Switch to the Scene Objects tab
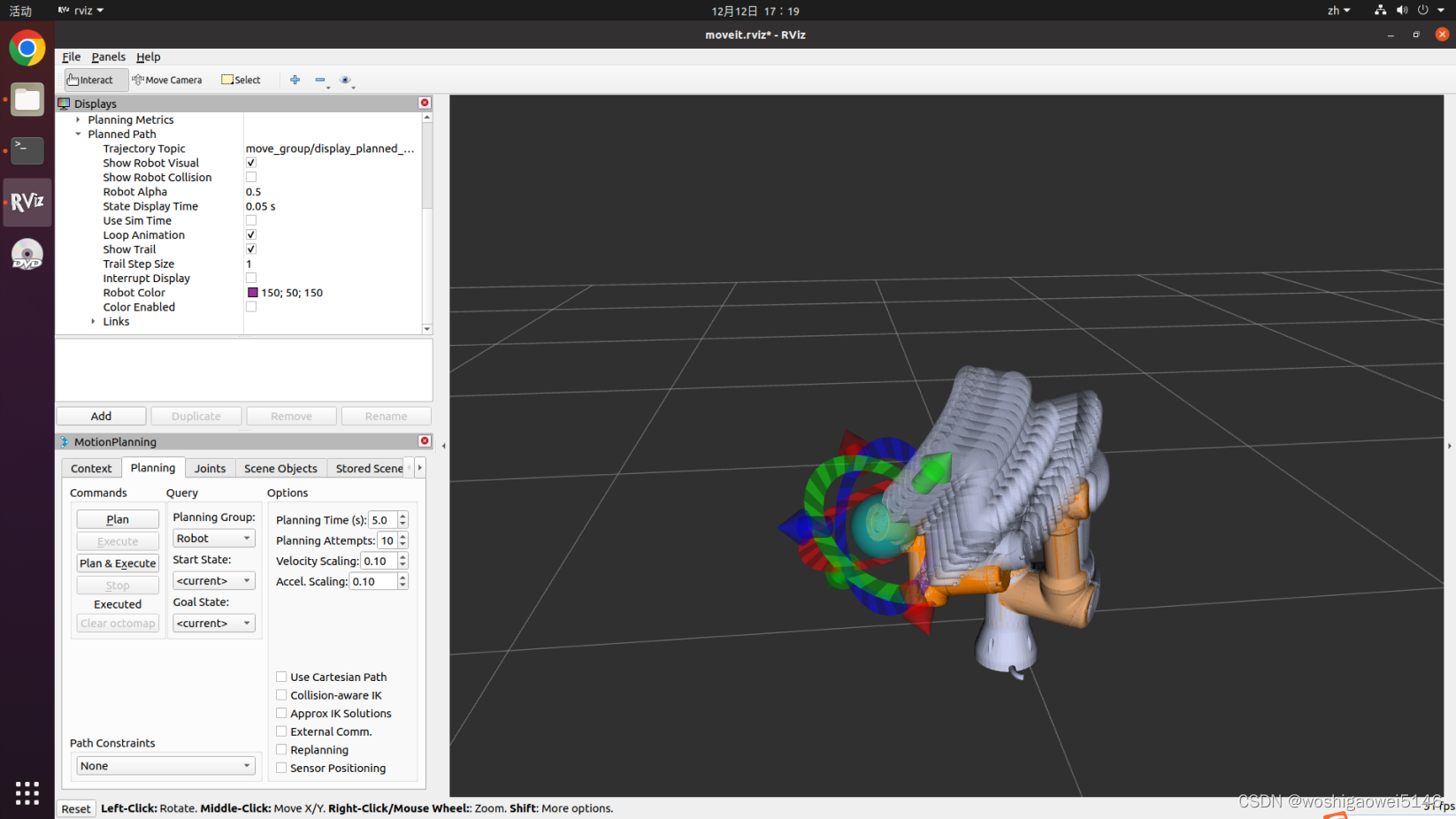The image size is (1456, 819). tap(280, 468)
